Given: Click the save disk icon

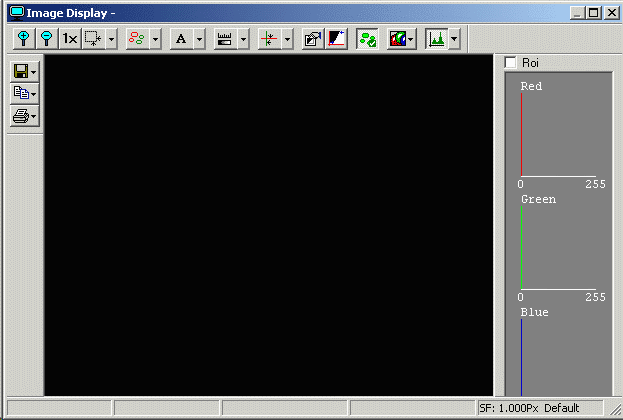Looking at the screenshot, I should 21,72.
